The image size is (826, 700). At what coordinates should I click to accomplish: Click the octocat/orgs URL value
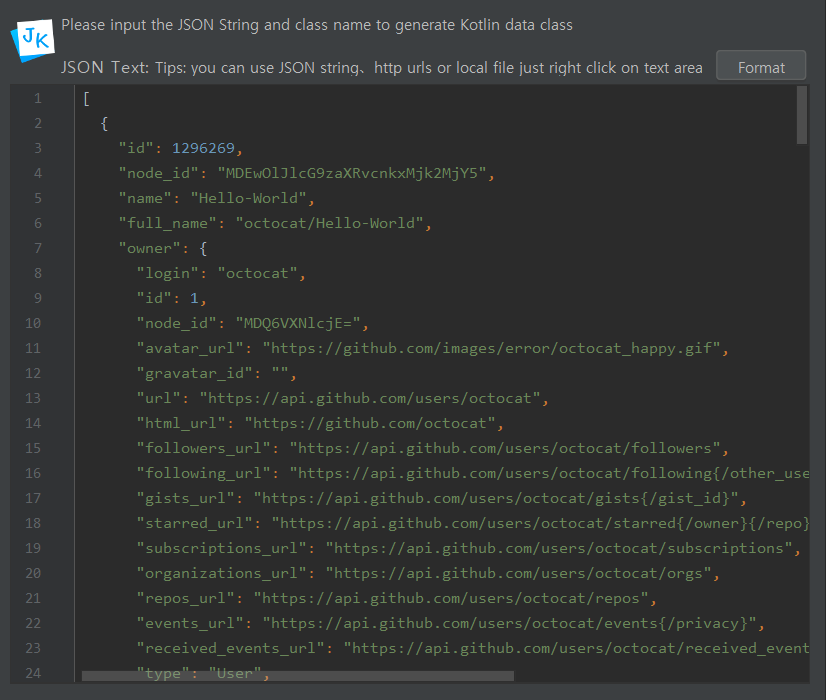click(518, 574)
